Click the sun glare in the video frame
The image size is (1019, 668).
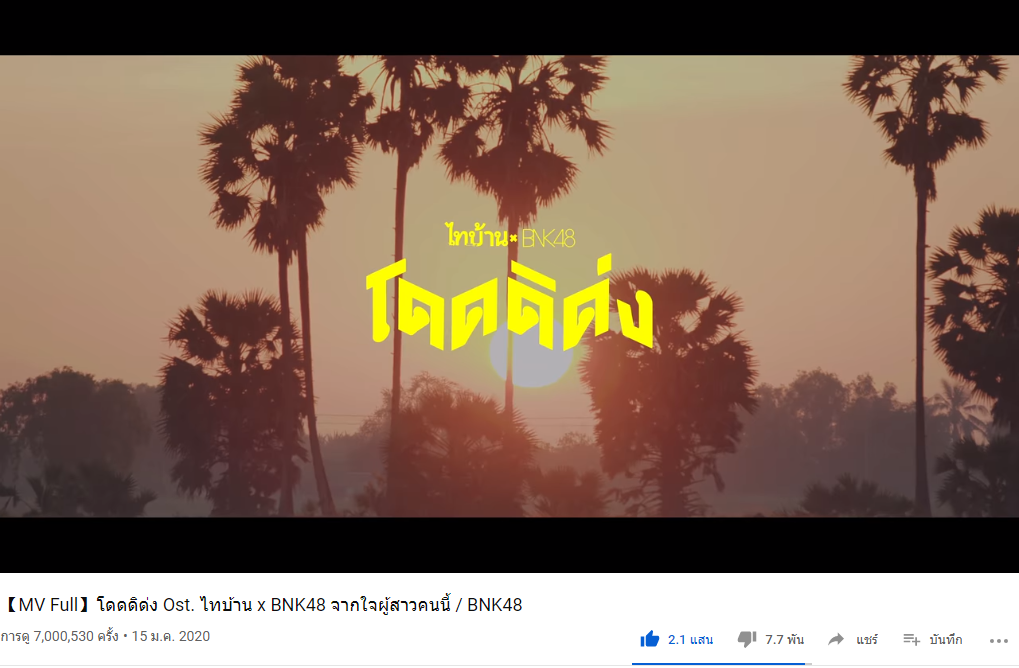(x=531, y=354)
